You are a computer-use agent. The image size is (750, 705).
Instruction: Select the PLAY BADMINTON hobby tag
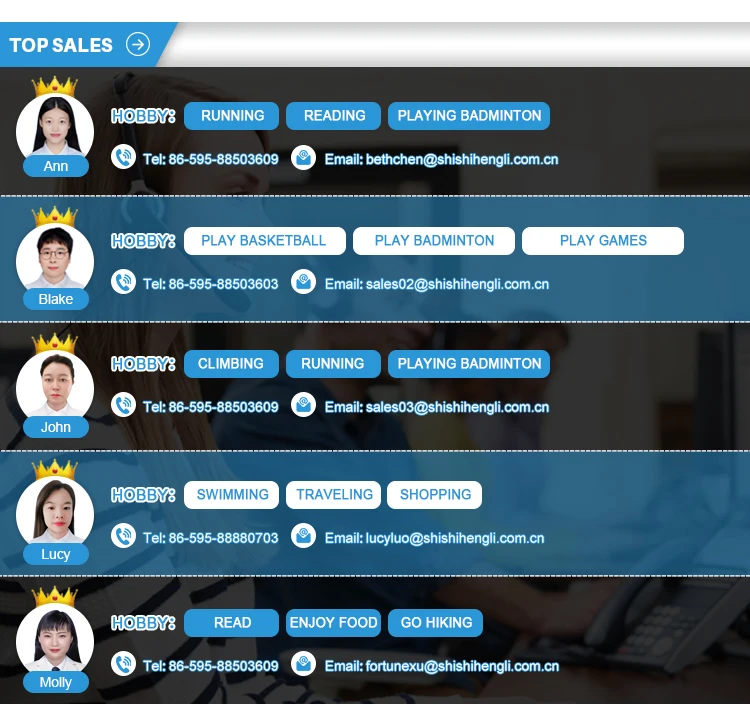point(434,241)
